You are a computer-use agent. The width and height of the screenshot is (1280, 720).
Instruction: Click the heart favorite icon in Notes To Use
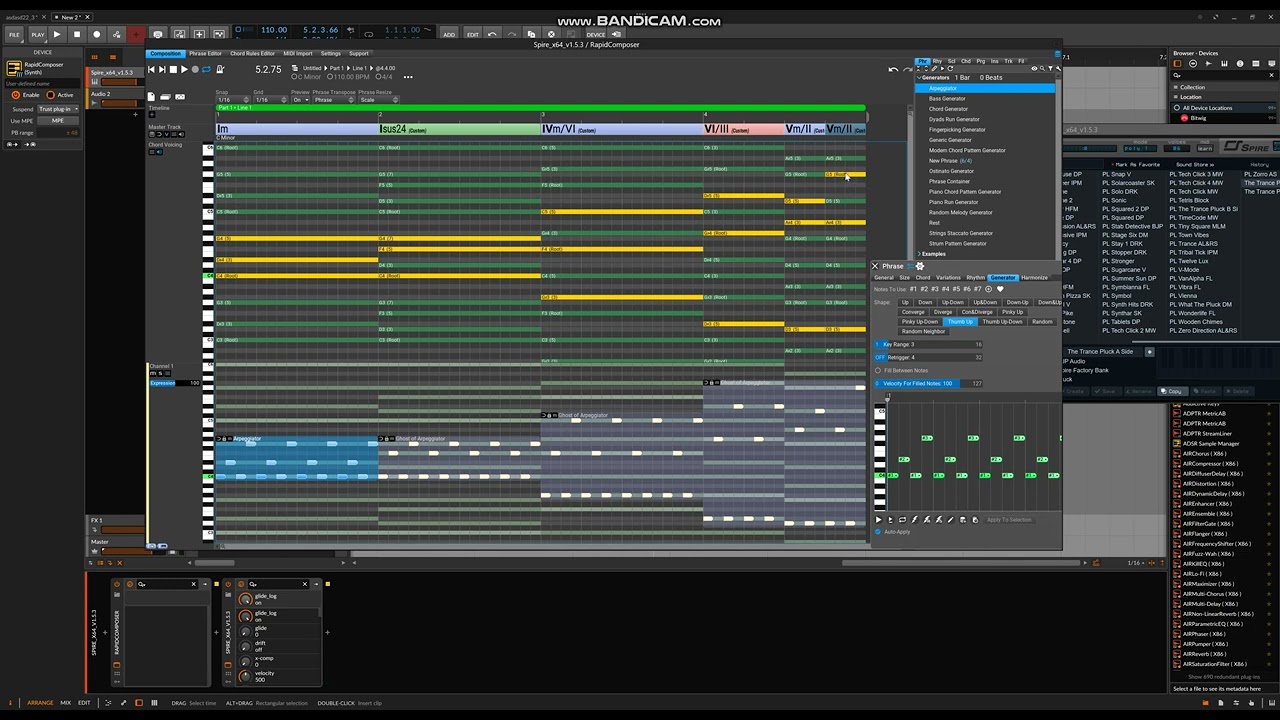pos(1000,289)
